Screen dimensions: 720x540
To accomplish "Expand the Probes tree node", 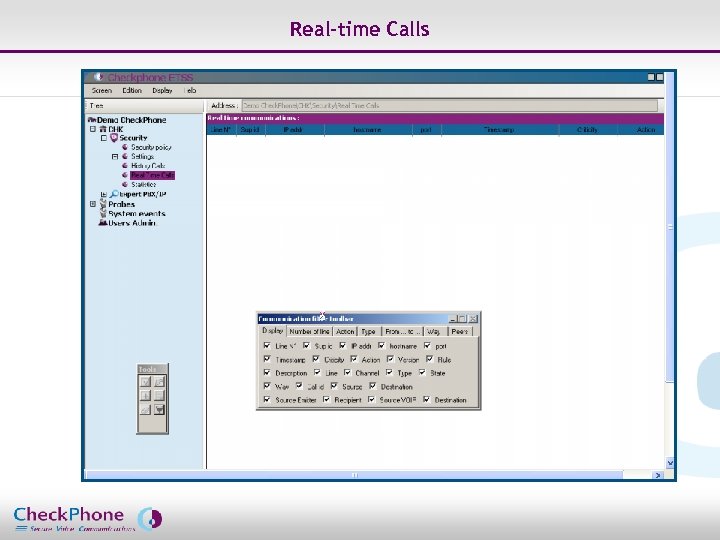I will point(93,204).
